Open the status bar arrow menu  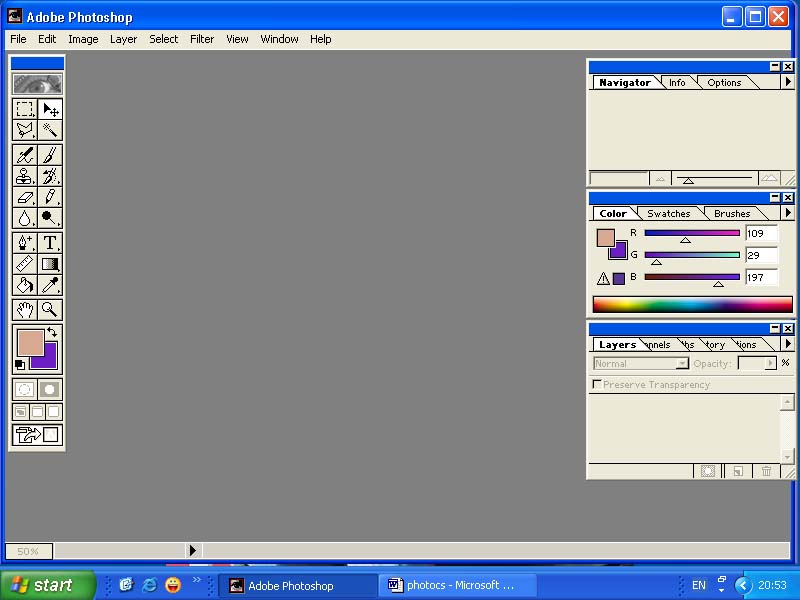point(192,551)
